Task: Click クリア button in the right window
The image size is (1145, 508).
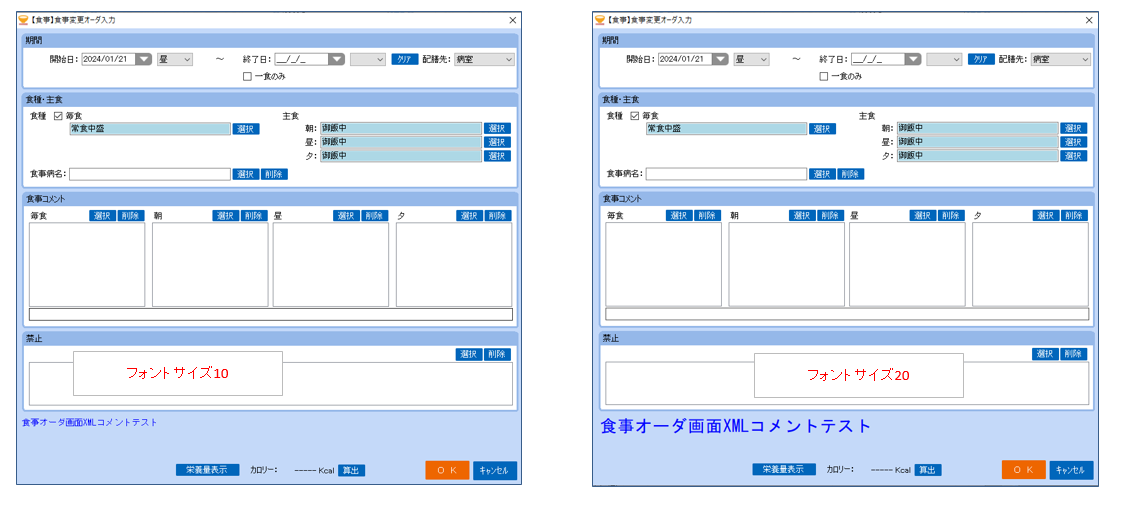Action: point(981,60)
